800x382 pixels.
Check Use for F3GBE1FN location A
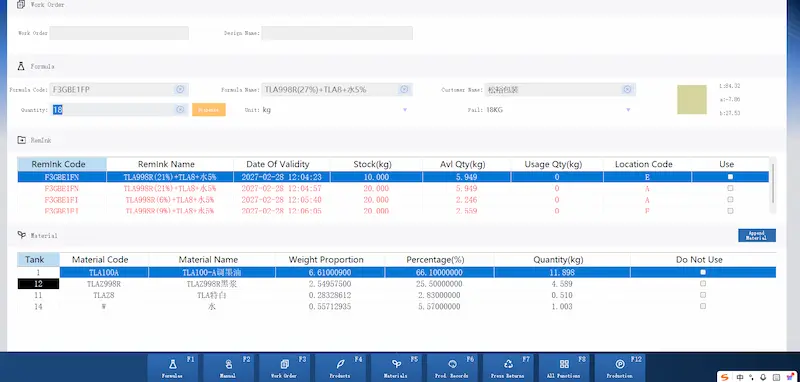(730, 188)
